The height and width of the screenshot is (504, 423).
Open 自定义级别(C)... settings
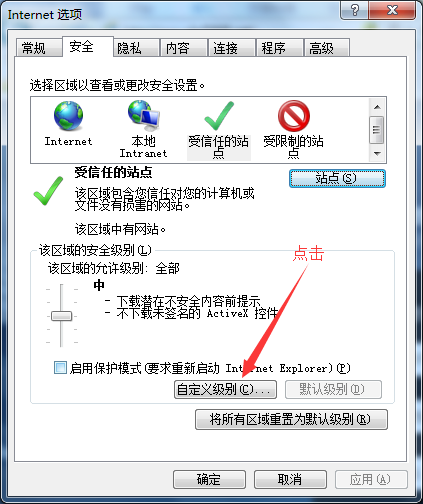[225, 389]
